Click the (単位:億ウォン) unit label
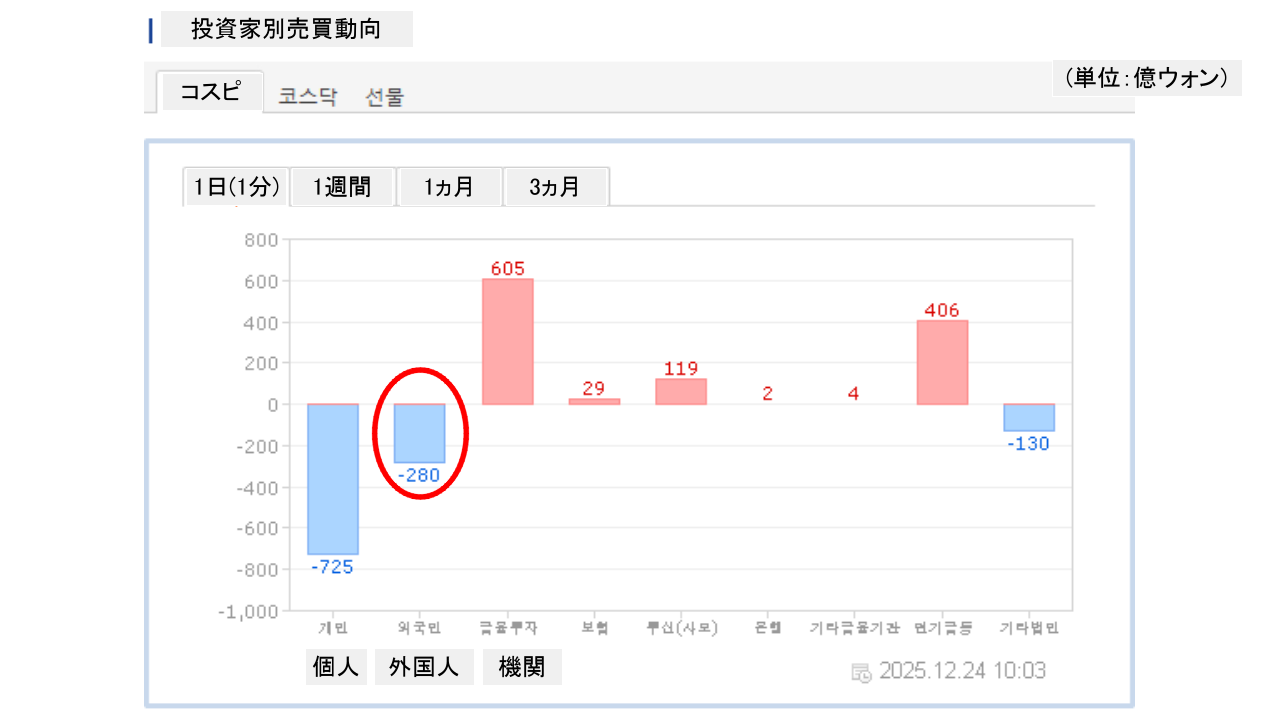The height and width of the screenshot is (720, 1280). point(1146,78)
